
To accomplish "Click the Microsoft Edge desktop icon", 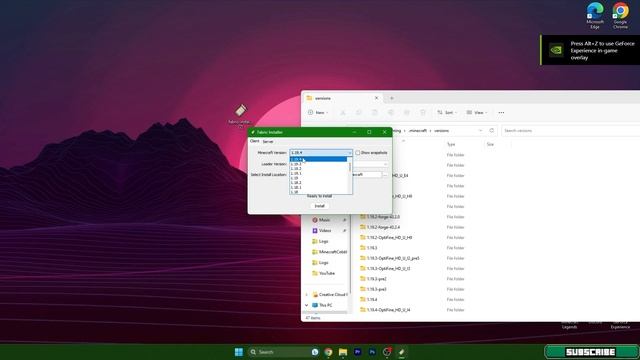I will click(595, 15).
